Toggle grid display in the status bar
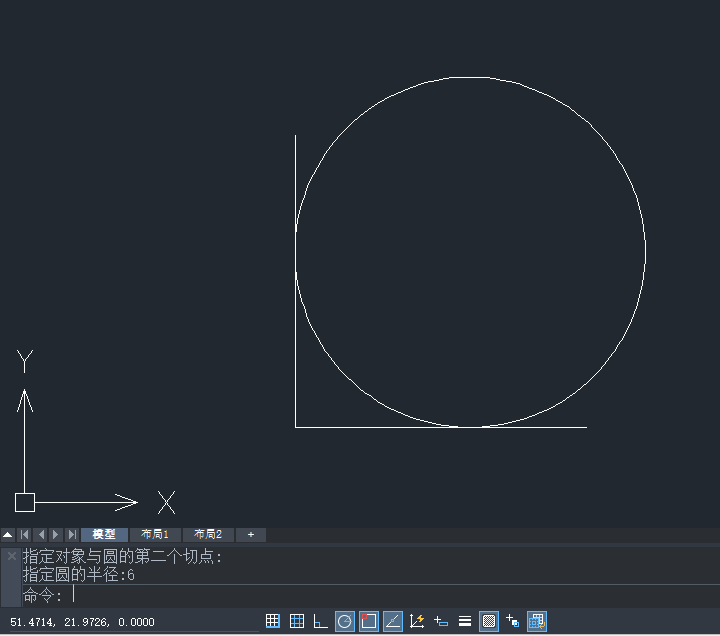The height and width of the screenshot is (636, 720). coord(297,621)
